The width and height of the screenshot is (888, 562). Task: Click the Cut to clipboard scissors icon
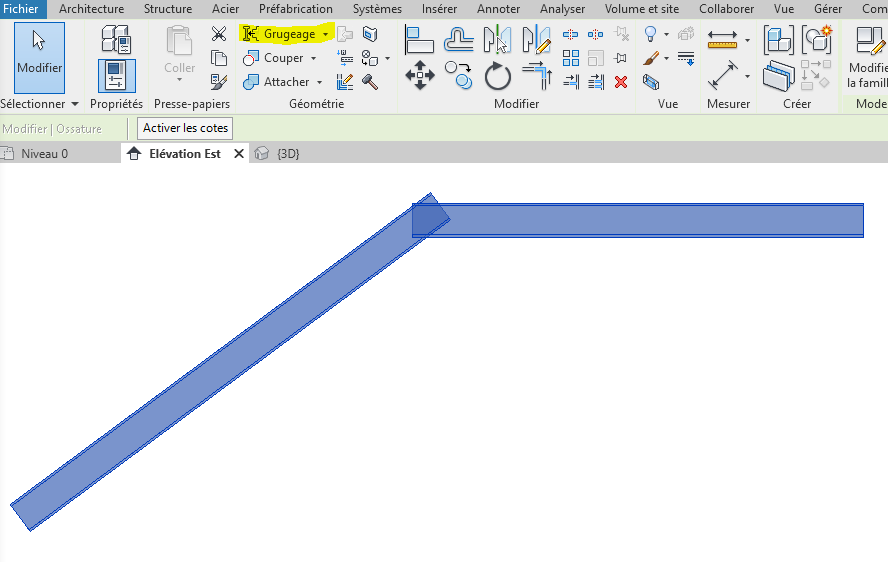click(x=219, y=34)
